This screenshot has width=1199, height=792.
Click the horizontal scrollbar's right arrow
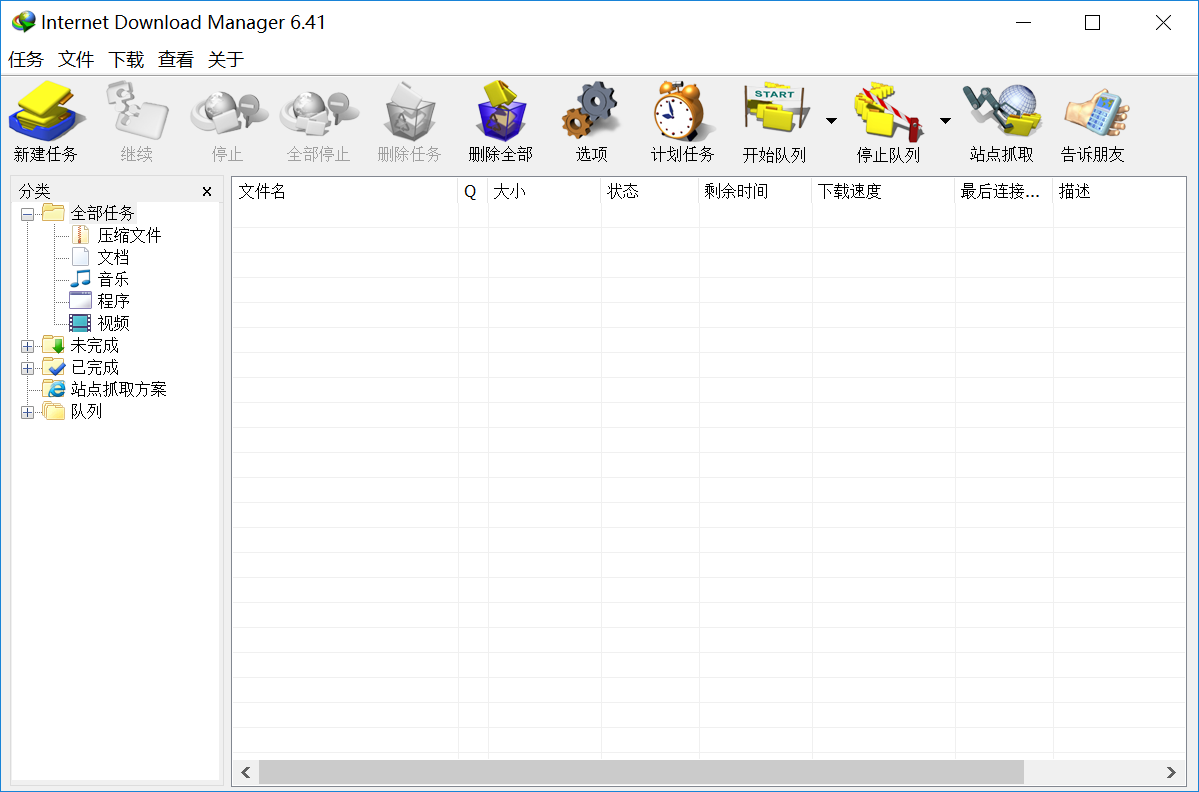1170,772
